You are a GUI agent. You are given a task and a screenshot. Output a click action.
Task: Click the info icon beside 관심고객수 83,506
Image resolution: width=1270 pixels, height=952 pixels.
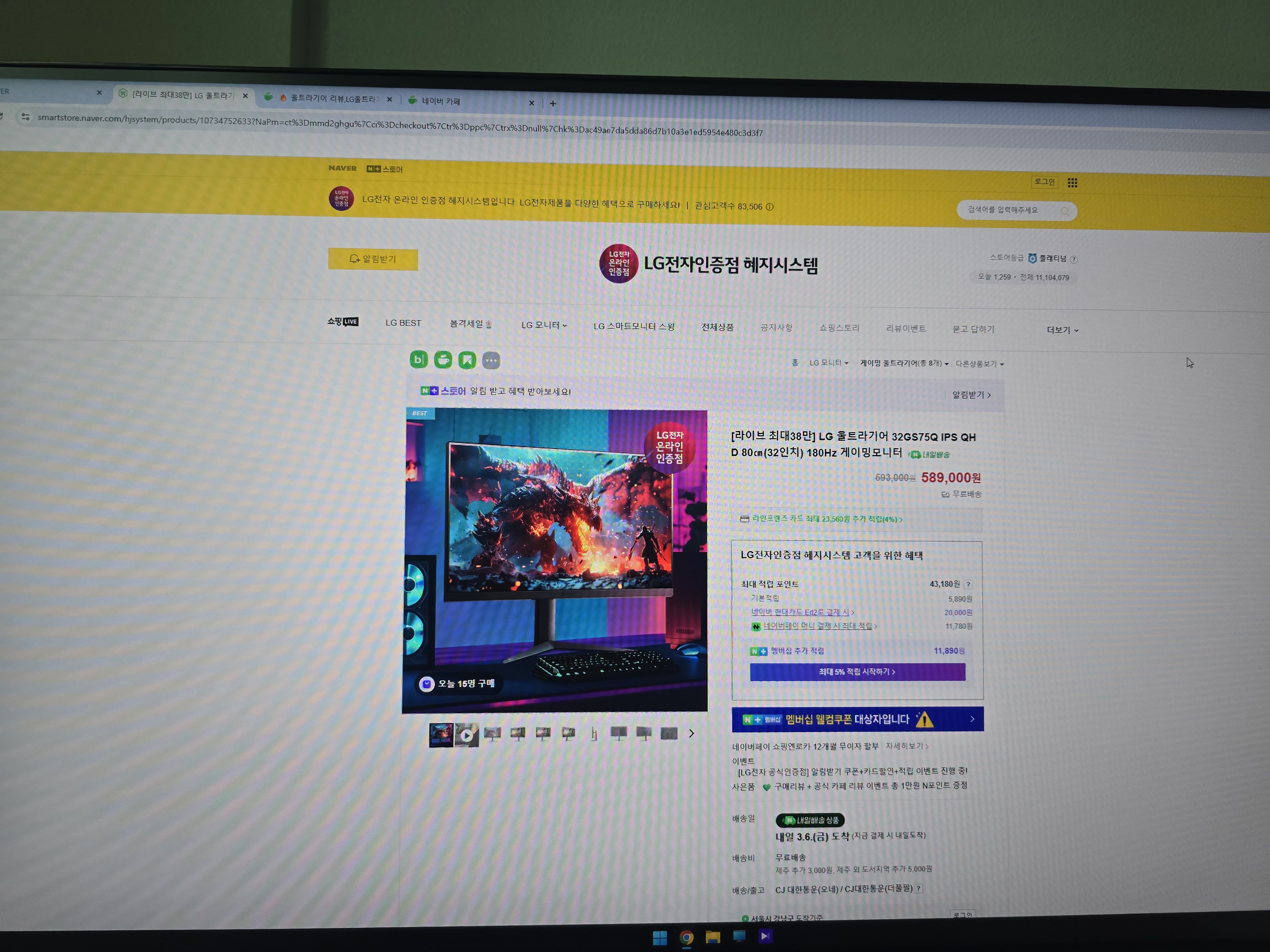point(770,207)
